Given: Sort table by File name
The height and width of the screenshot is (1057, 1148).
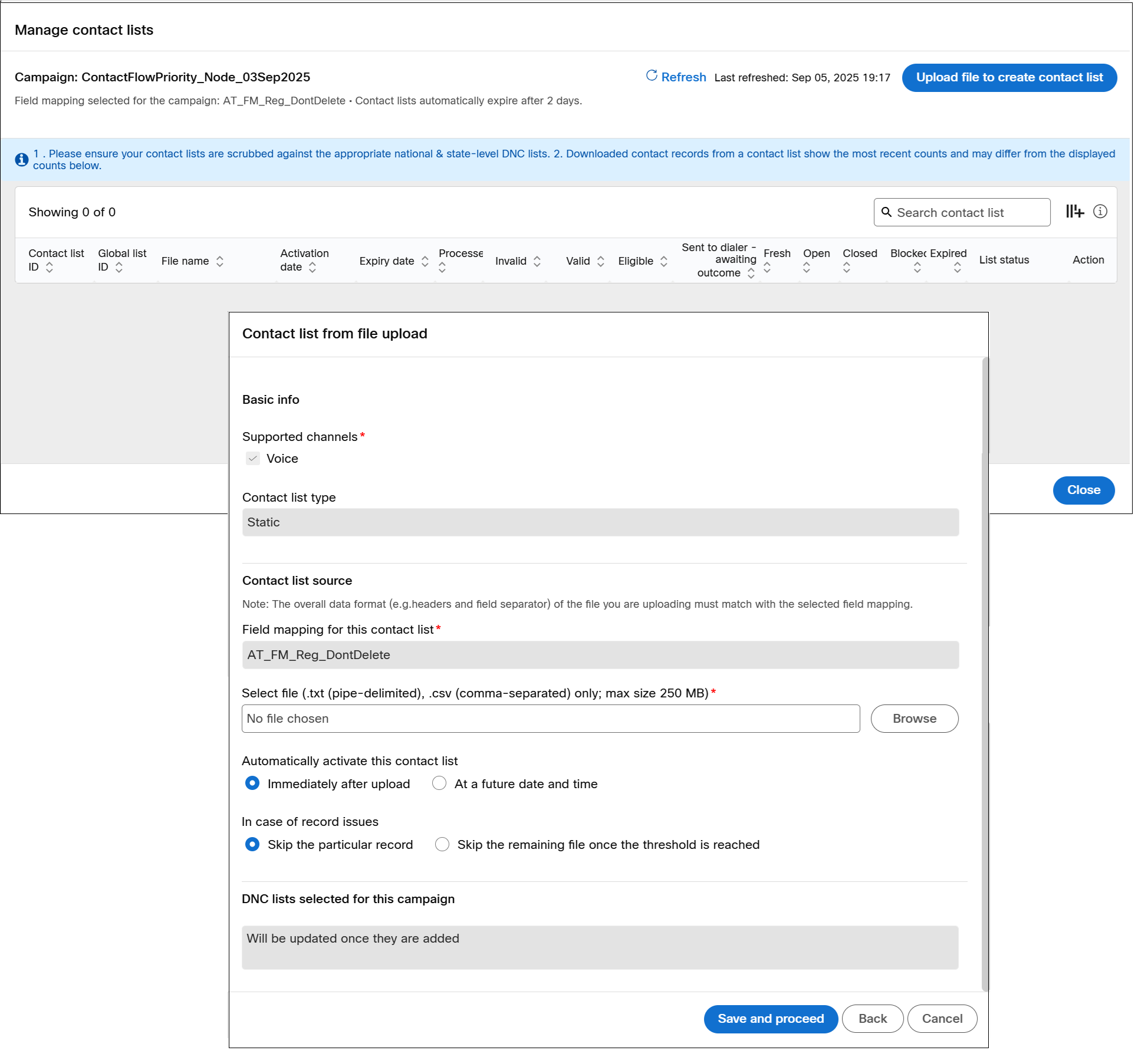Looking at the screenshot, I should click(x=219, y=261).
